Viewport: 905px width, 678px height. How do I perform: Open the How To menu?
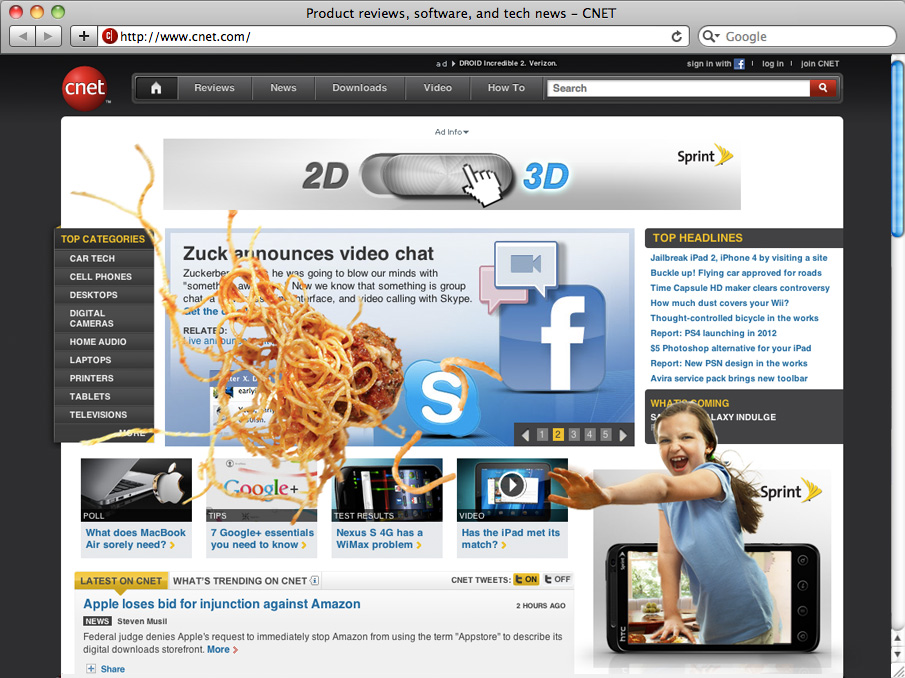pyautogui.click(x=506, y=88)
